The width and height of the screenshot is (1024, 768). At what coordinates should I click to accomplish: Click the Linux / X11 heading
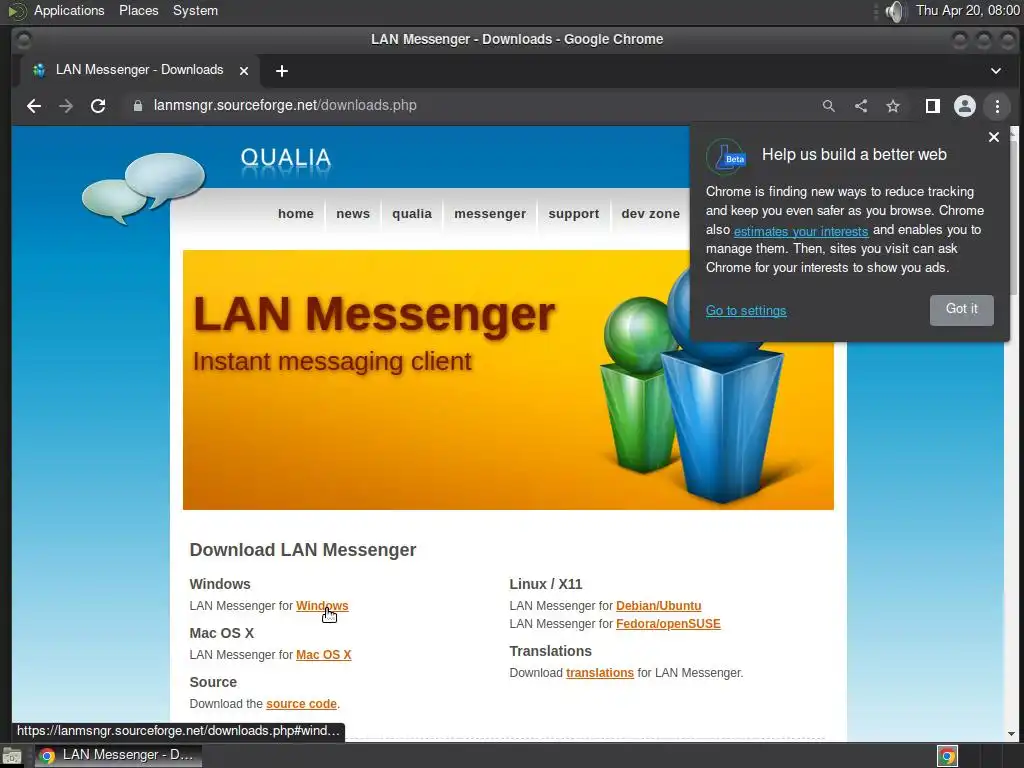[x=545, y=584]
